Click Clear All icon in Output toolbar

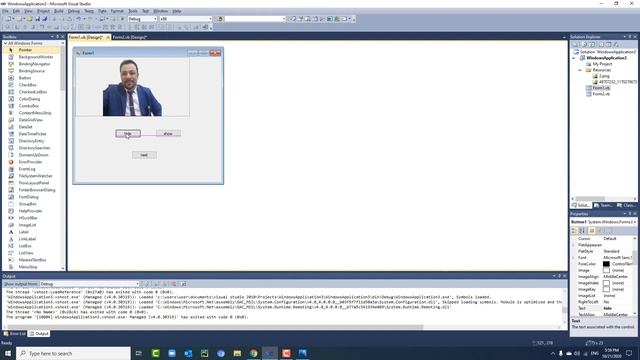(x=173, y=284)
